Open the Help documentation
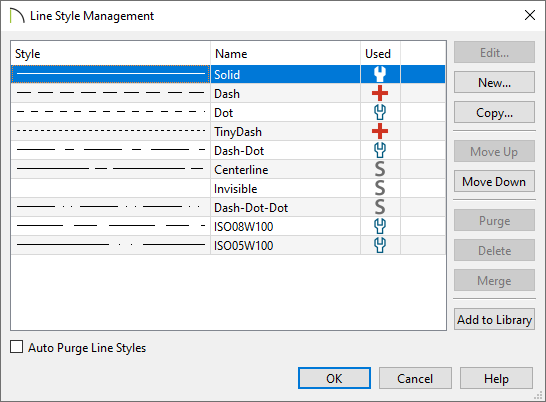The height and width of the screenshot is (402, 546). click(x=496, y=378)
